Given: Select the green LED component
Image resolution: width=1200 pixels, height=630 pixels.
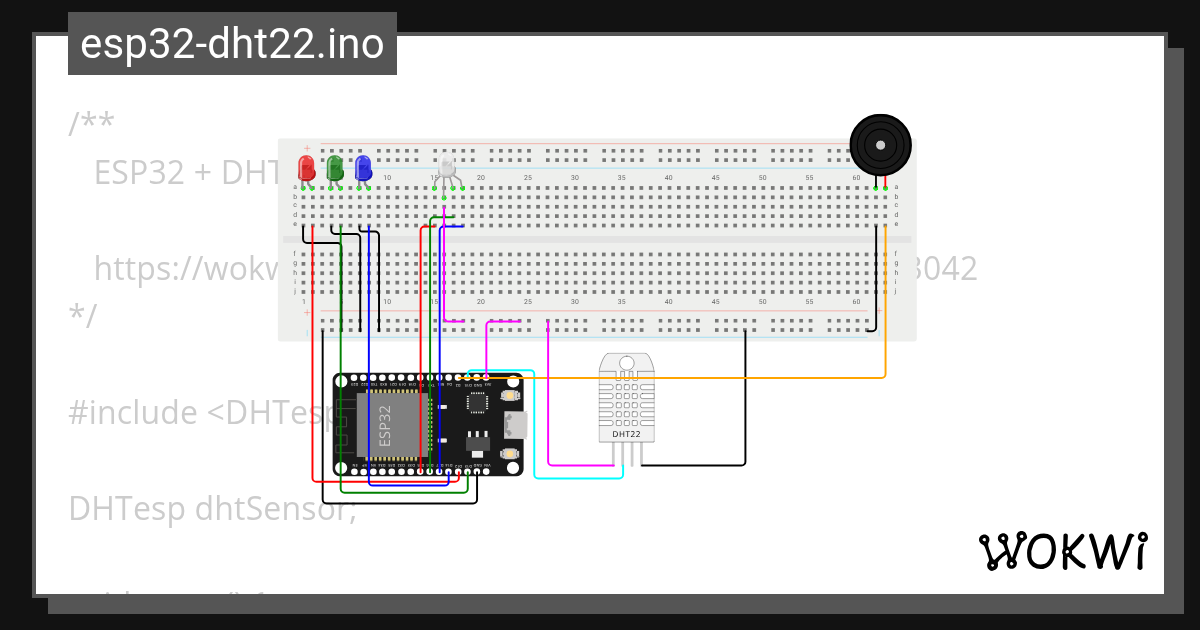Looking at the screenshot, I should click(335, 167).
